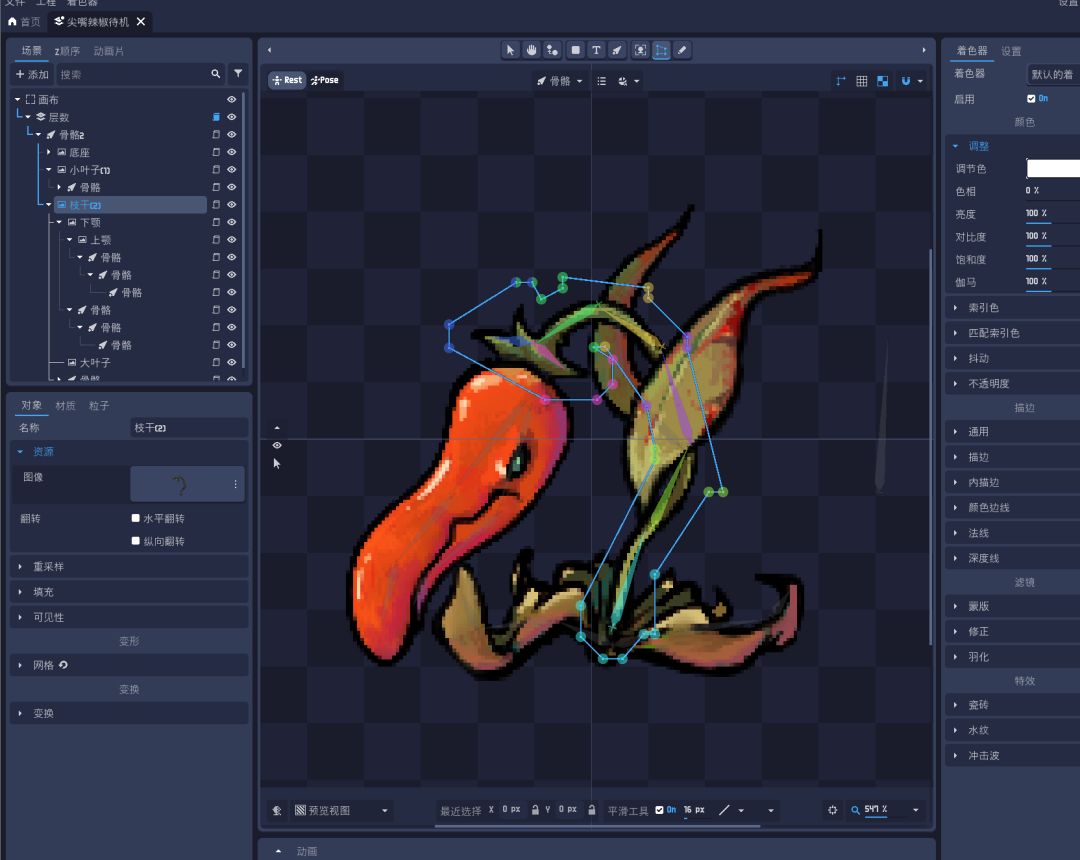
Task: Toggle the grid display icon
Action: [861, 81]
